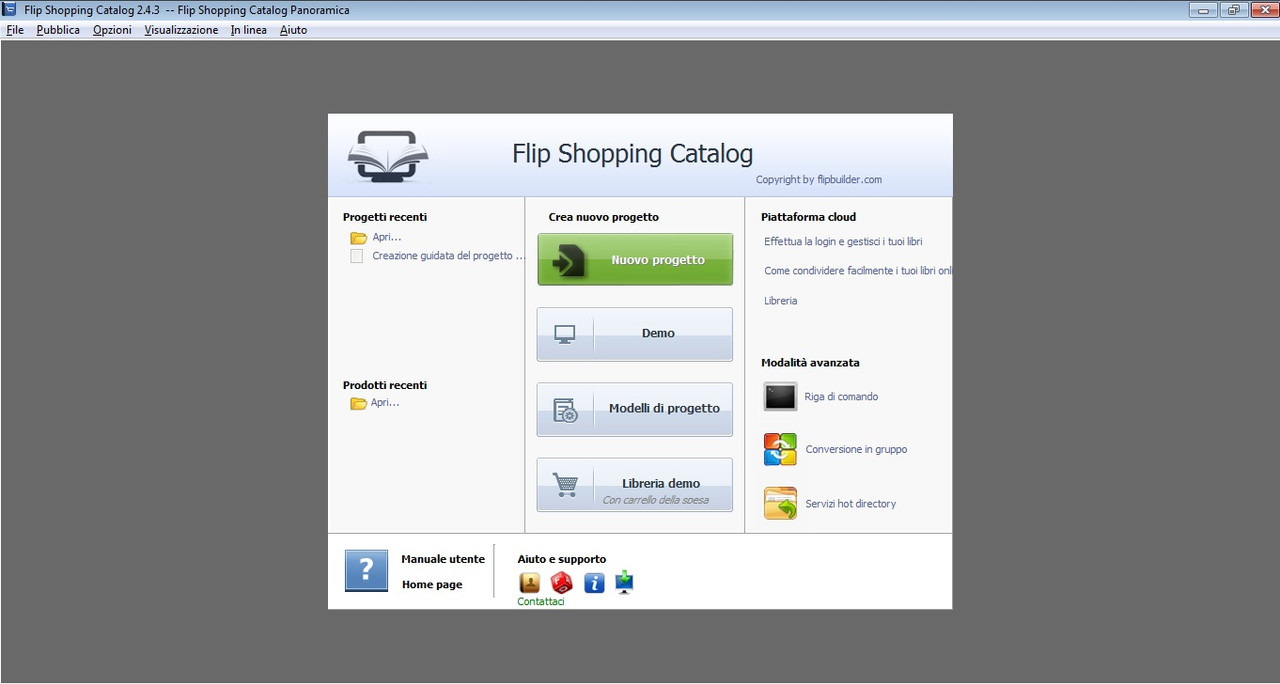This screenshot has width=1280, height=684.
Task: Click the blue question mark help icon
Action: [x=366, y=571]
